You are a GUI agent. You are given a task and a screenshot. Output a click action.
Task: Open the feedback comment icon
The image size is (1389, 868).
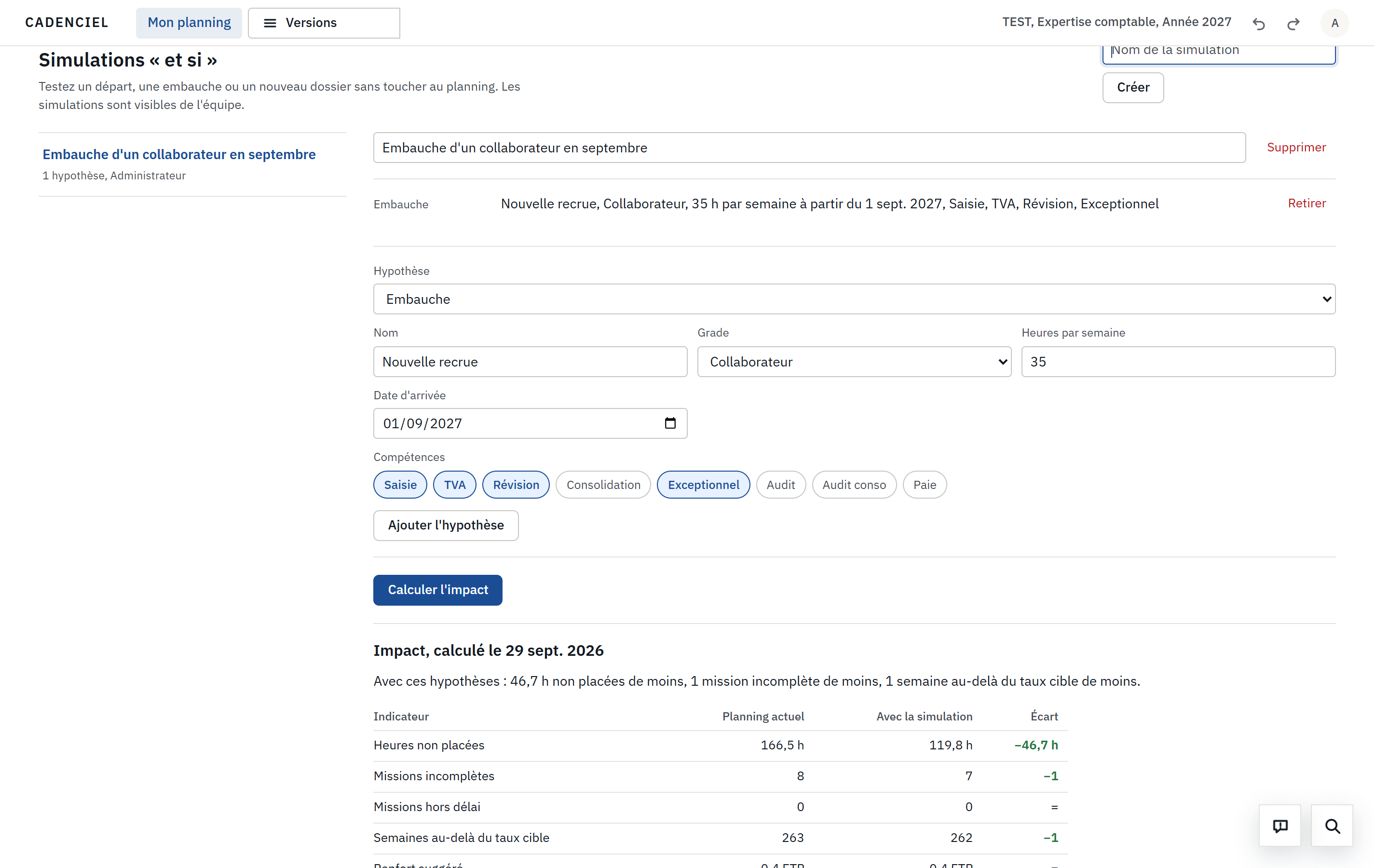tap(1280, 826)
